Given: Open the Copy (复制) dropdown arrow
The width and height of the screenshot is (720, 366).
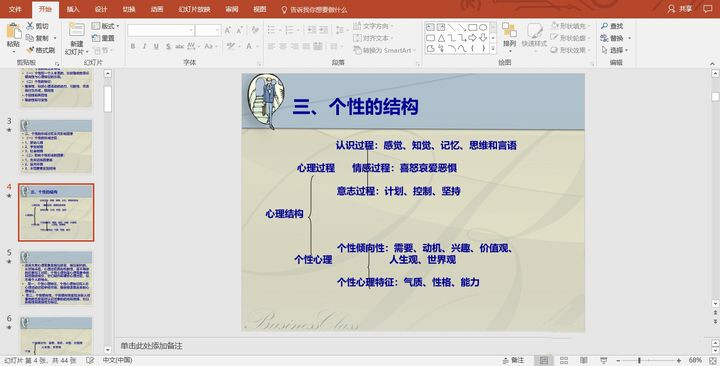Looking at the screenshot, I should click(x=55, y=38).
